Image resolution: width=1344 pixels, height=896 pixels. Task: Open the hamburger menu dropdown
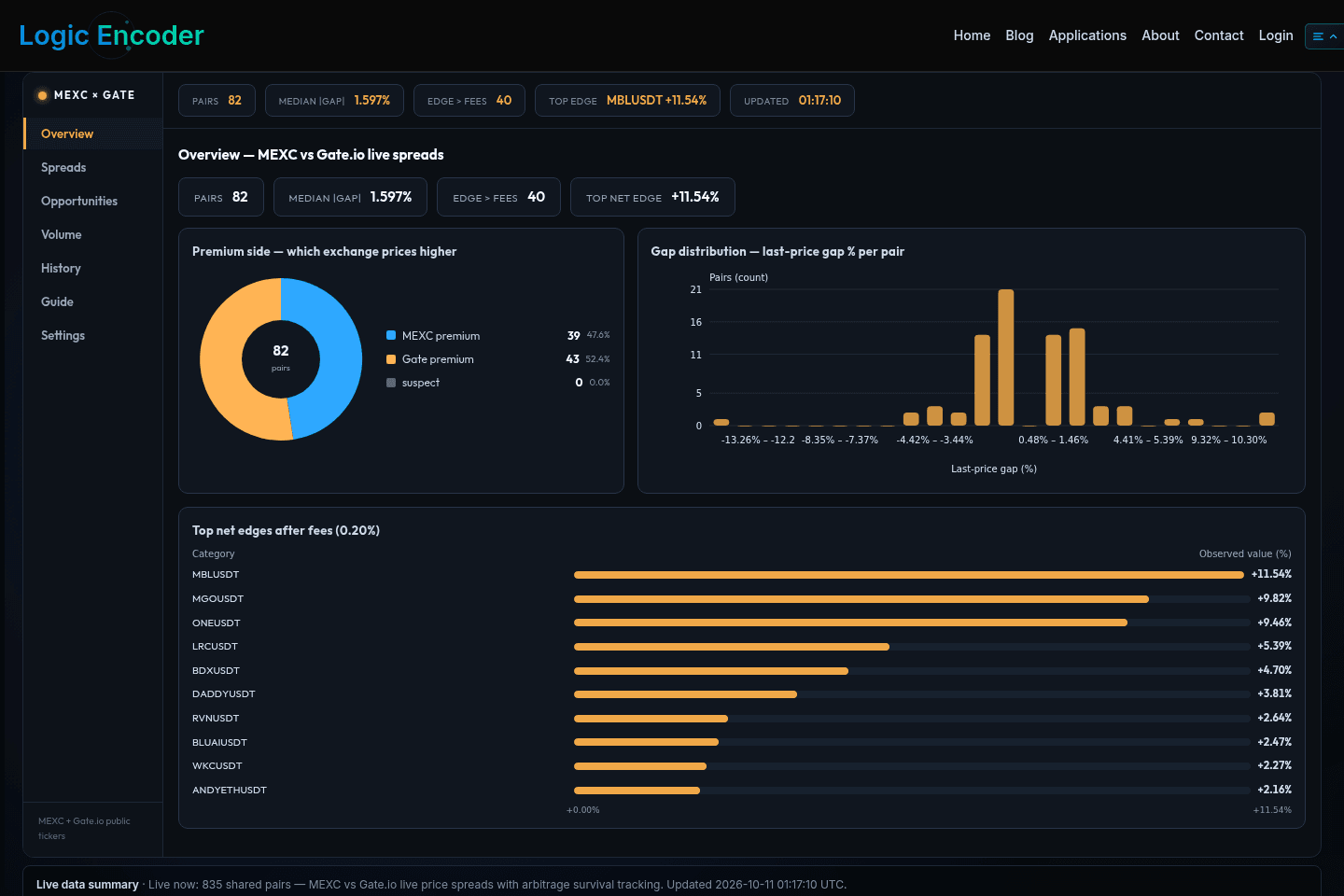click(x=1324, y=36)
